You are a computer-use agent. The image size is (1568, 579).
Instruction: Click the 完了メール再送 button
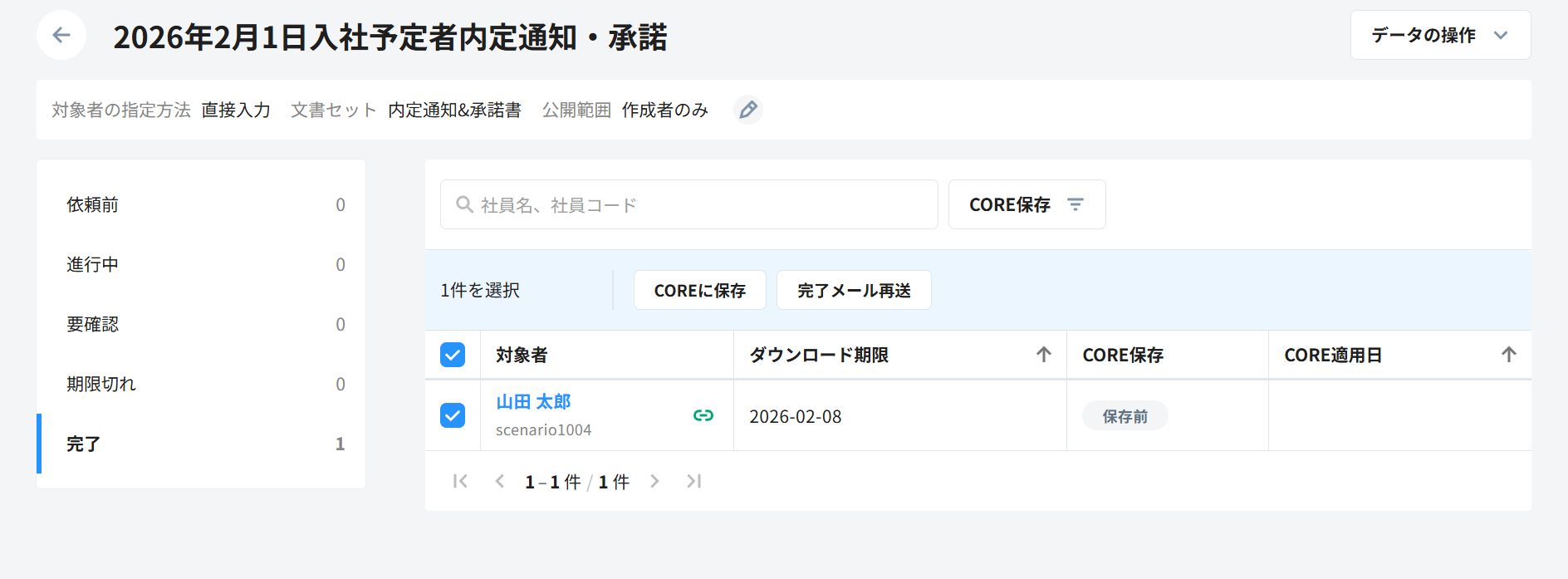853,290
